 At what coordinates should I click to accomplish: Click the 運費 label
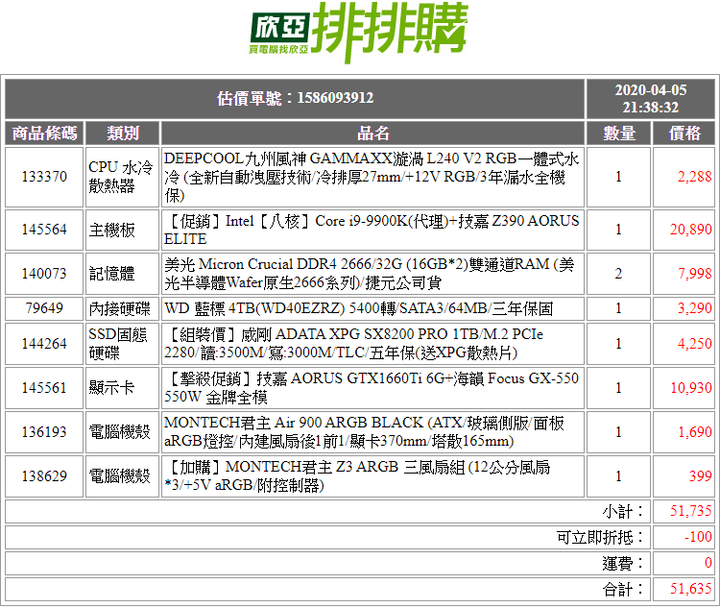click(x=624, y=563)
